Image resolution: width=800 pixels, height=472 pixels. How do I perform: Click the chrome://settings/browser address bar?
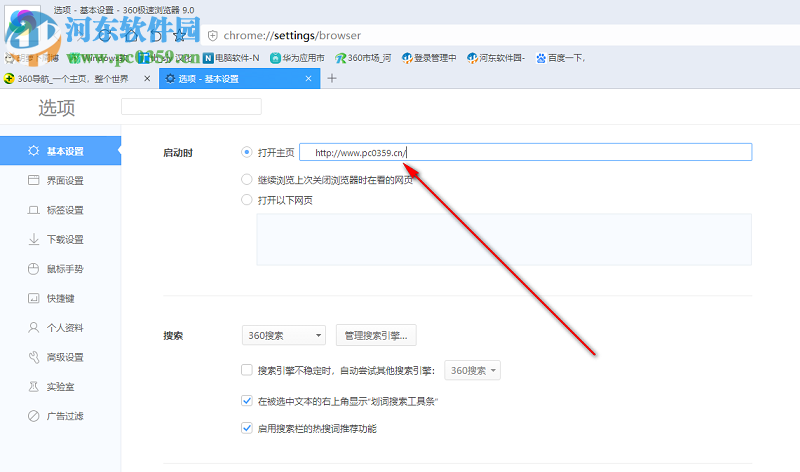(x=502, y=35)
